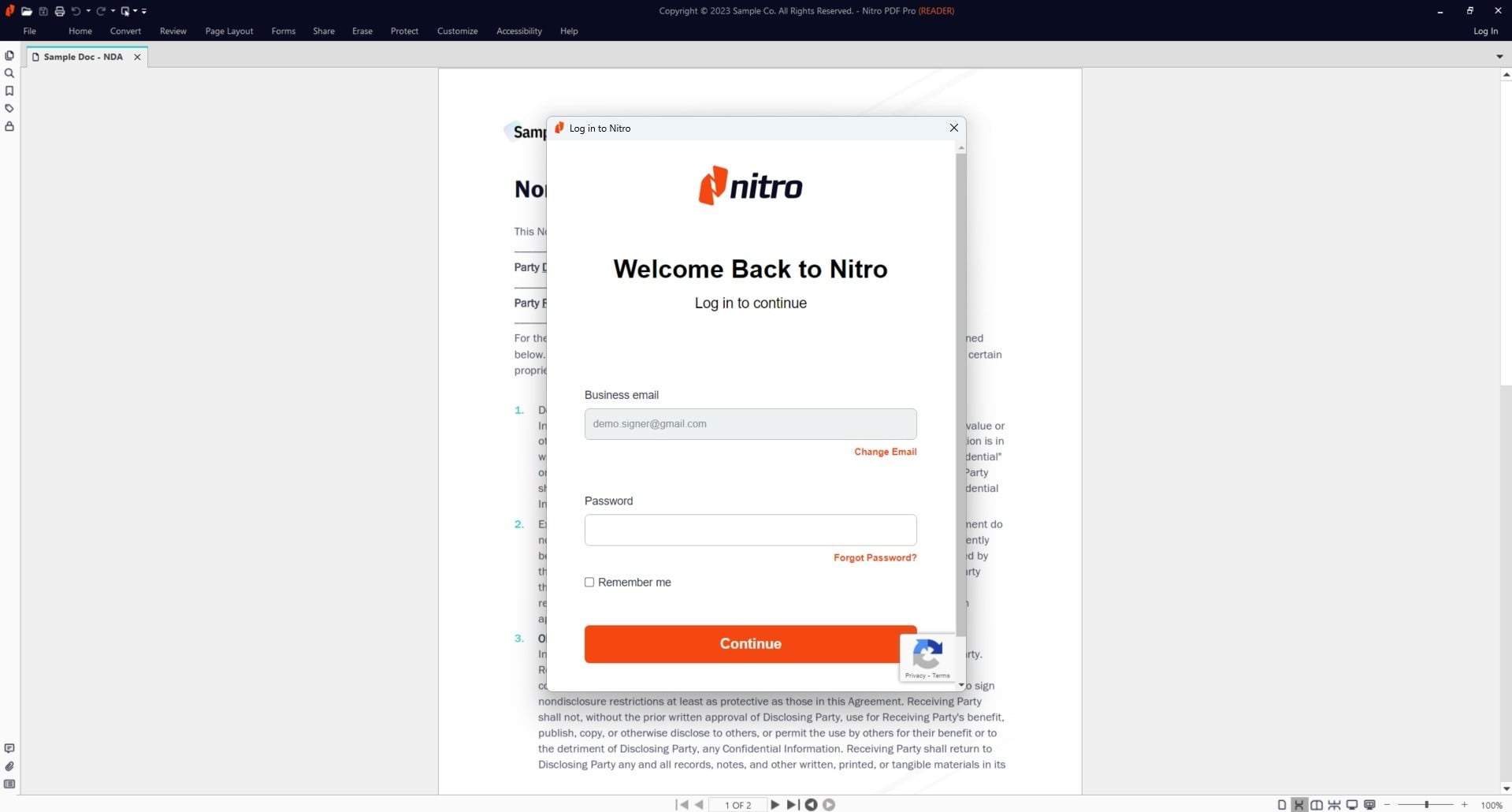The width and height of the screenshot is (1512, 812).
Task: Click the zoom in plus icon
Action: coord(1464,805)
